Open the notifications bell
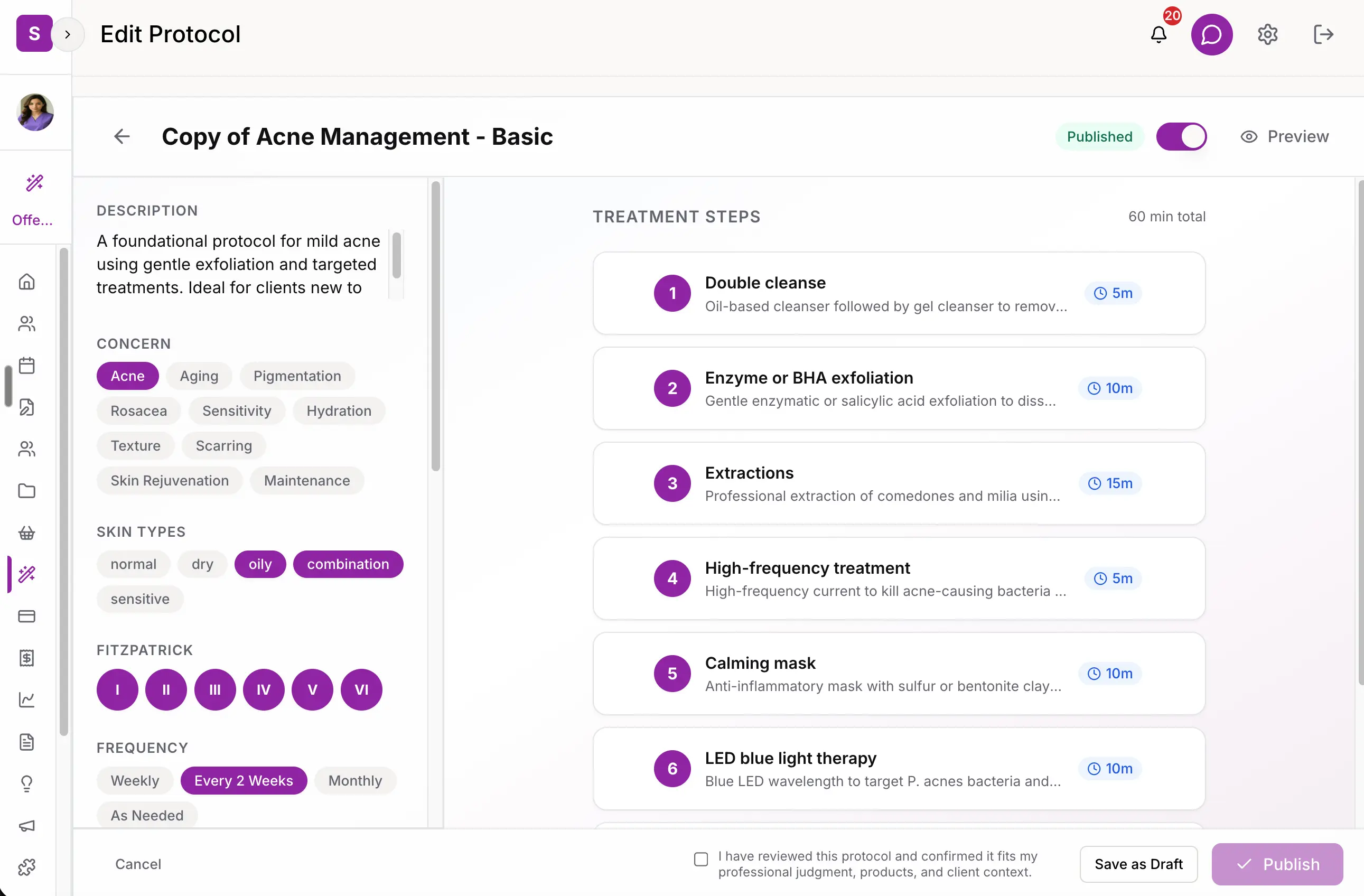 [x=1159, y=34]
